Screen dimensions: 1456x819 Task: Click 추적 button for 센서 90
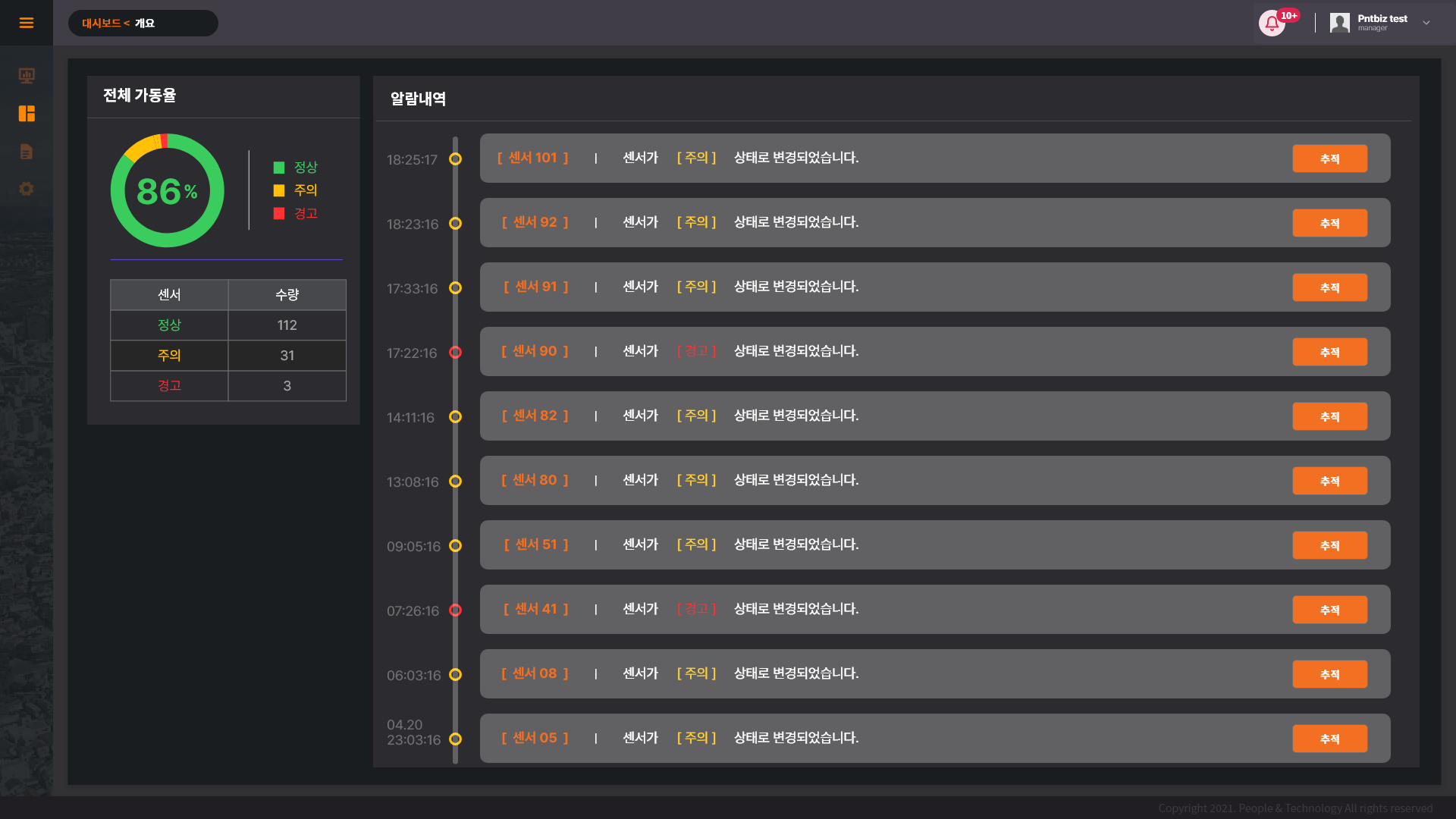(x=1329, y=352)
